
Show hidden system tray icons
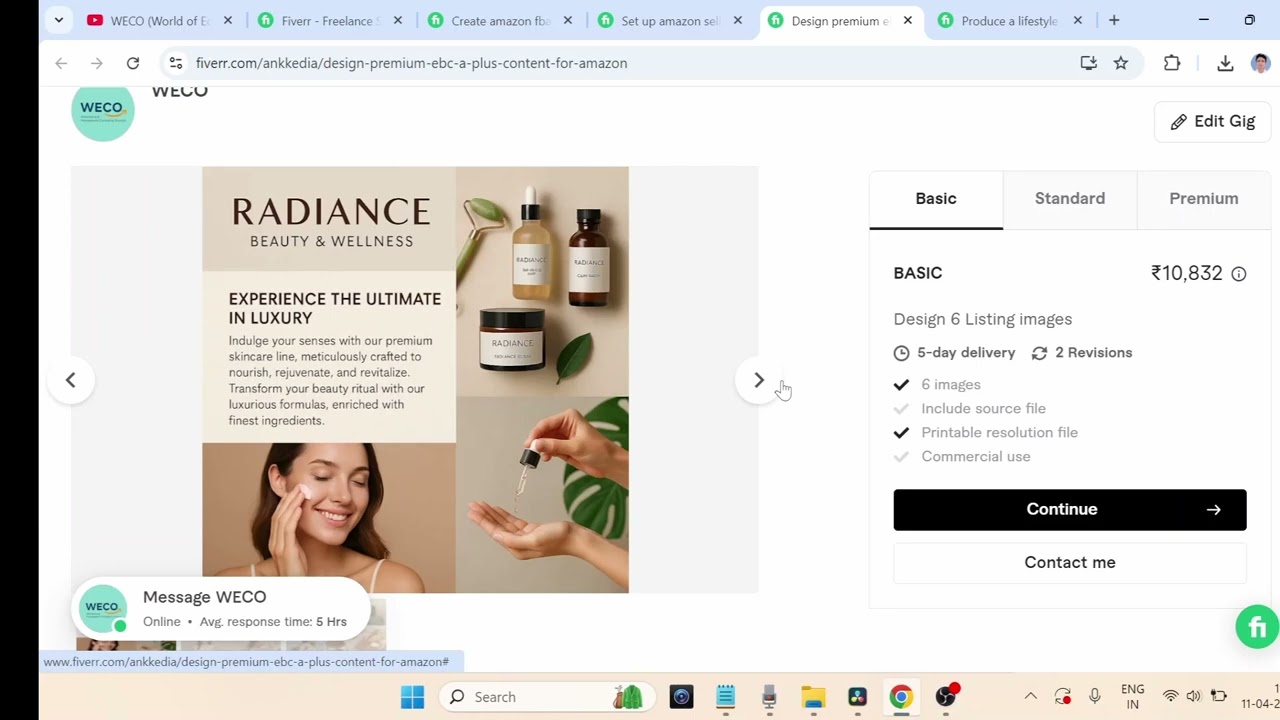[1030, 697]
